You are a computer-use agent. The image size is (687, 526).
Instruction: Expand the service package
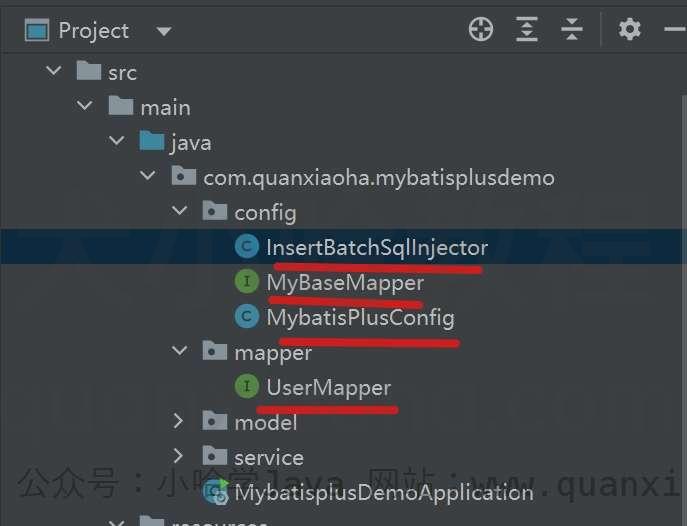coord(178,456)
